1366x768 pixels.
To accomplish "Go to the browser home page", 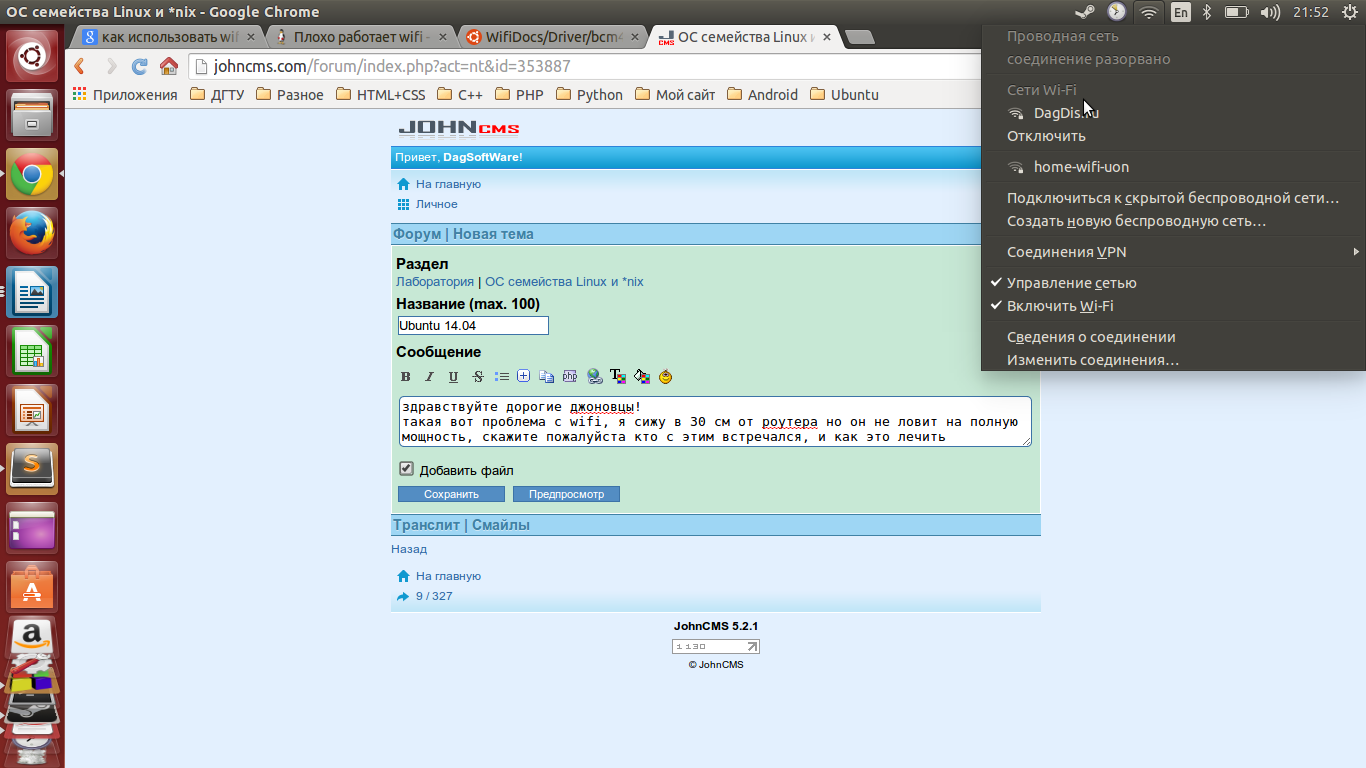I will pyautogui.click(x=169, y=67).
